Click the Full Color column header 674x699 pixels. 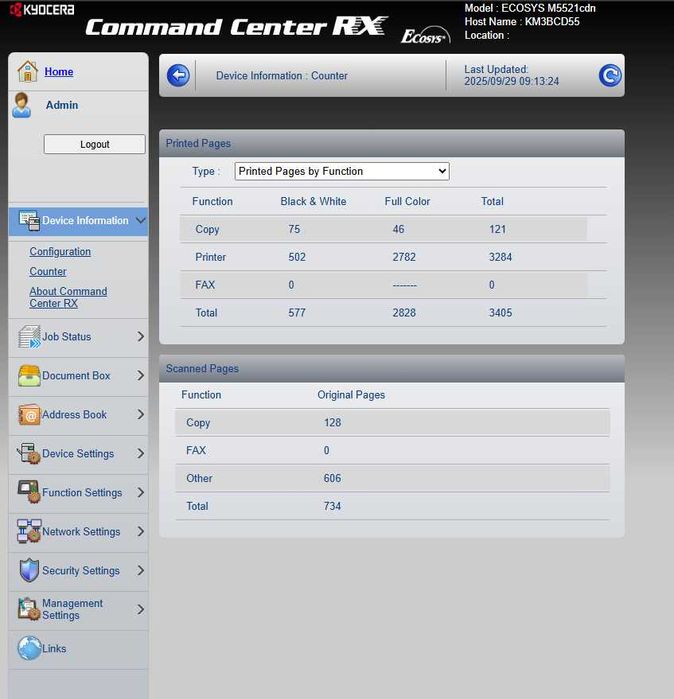point(407,201)
